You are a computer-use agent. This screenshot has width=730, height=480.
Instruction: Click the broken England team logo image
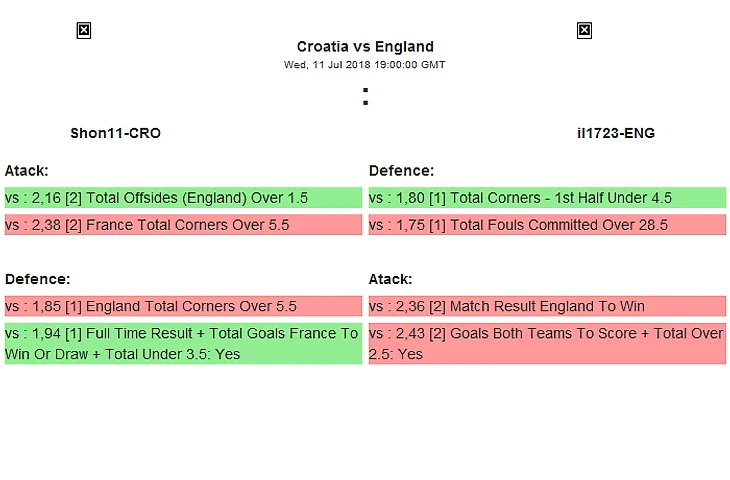tap(585, 31)
